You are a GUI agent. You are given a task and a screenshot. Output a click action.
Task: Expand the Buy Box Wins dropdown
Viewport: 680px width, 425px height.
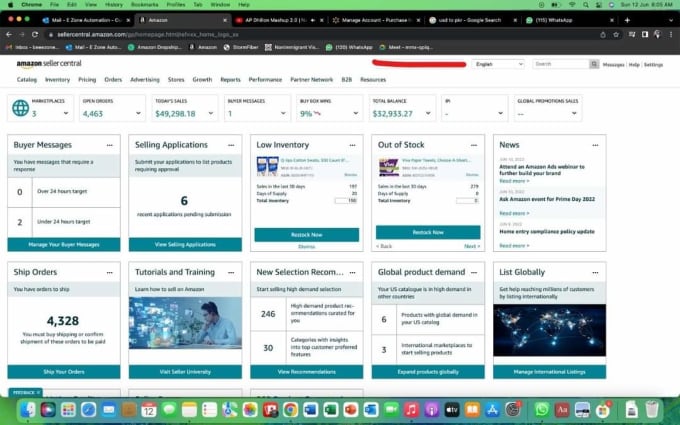356,113
